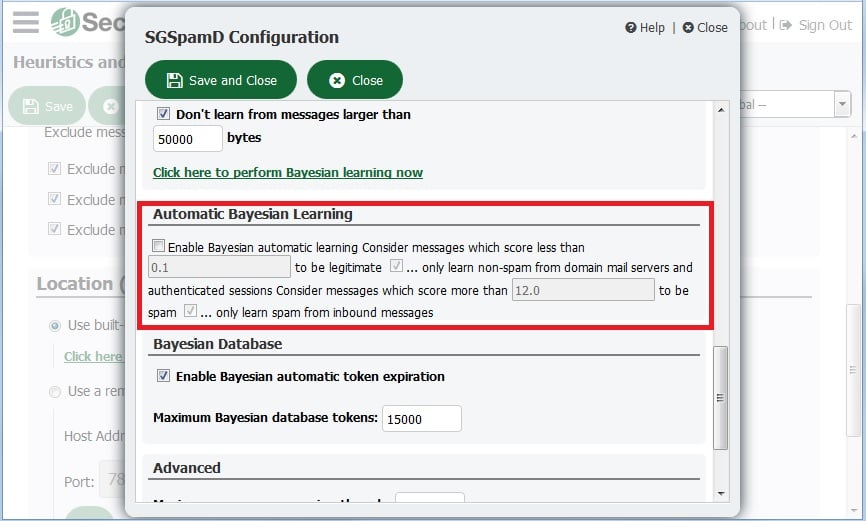Click the Close link in the dialog header

tap(705, 28)
